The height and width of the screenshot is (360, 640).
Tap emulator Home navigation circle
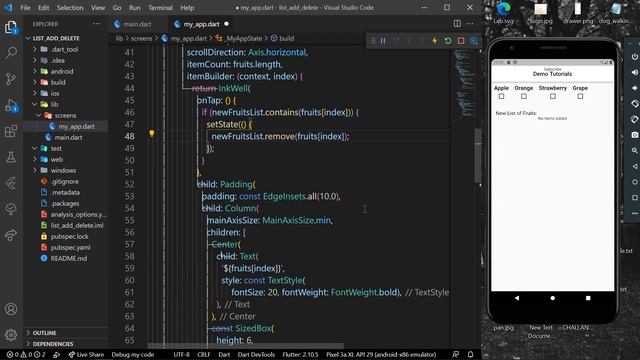point(553,298)
